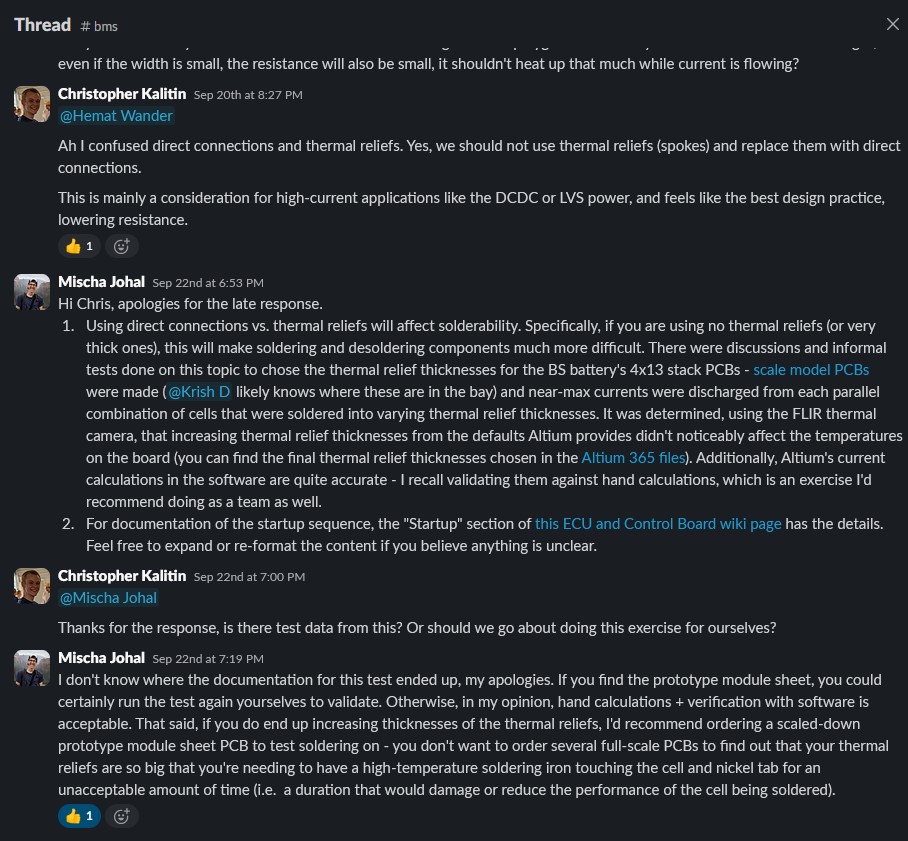
Task: Open the scale model PCBs link
Action: pyautogui.click(x=811, y=369)
